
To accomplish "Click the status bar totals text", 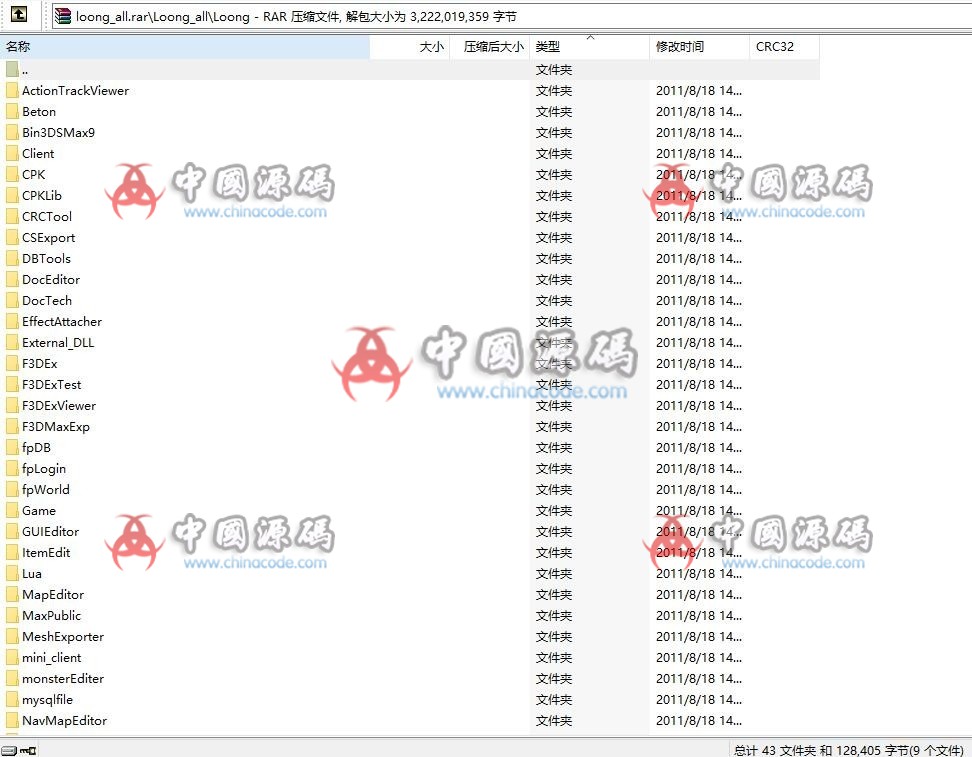I will [846, 750].
